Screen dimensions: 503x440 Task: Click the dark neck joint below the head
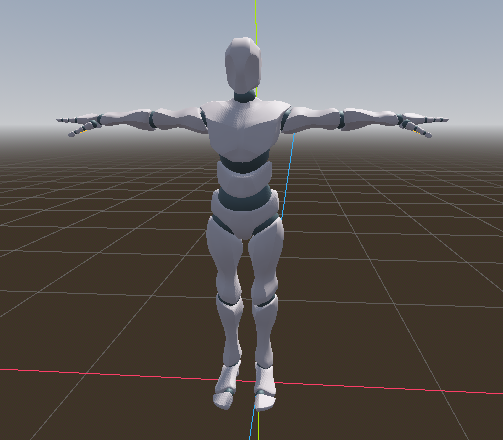[244, 96]
